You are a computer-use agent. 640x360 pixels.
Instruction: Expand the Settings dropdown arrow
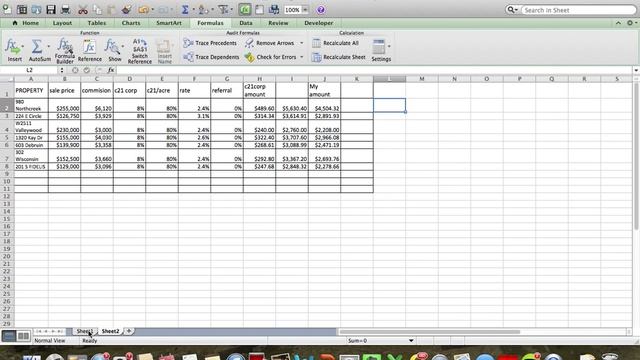point(389,46)
